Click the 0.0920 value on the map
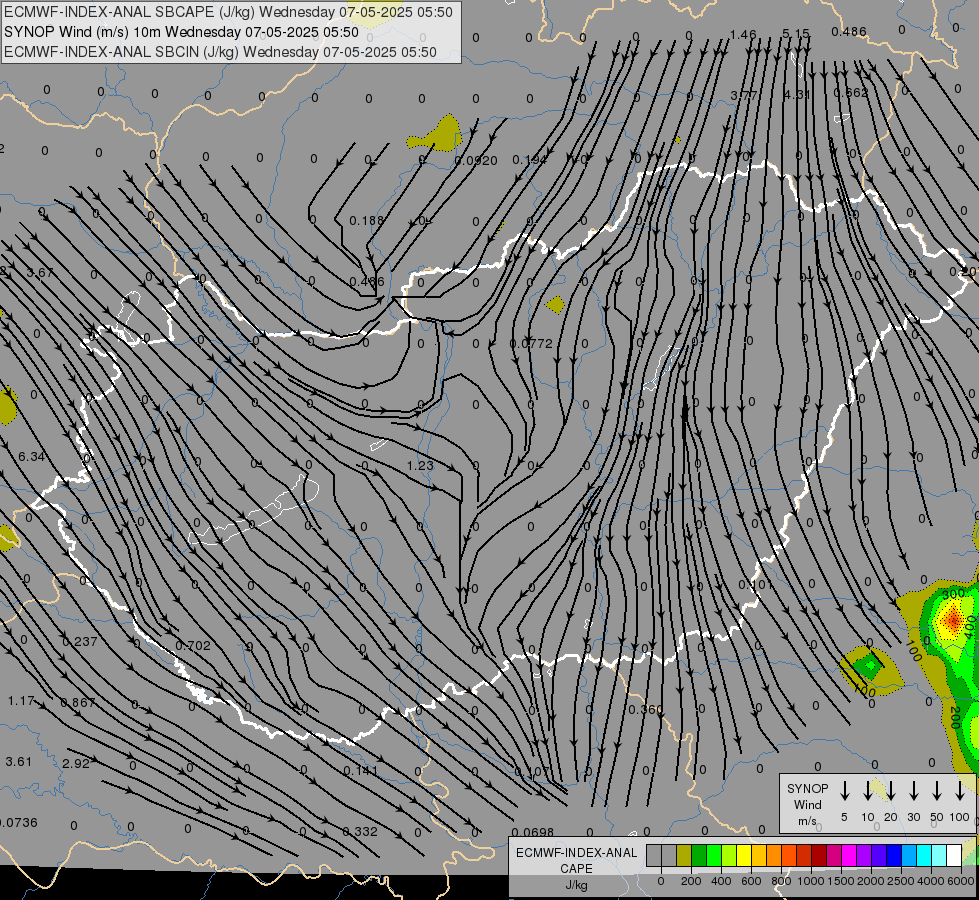This screenshot has height=900, width=979. [476, 161]
